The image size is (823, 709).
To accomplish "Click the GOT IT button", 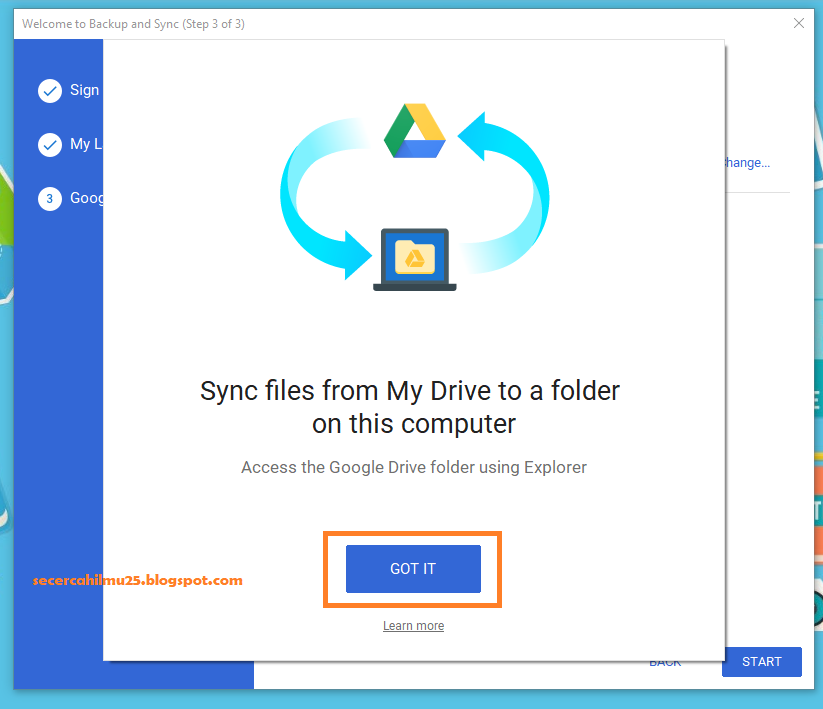I will [412, 568].
